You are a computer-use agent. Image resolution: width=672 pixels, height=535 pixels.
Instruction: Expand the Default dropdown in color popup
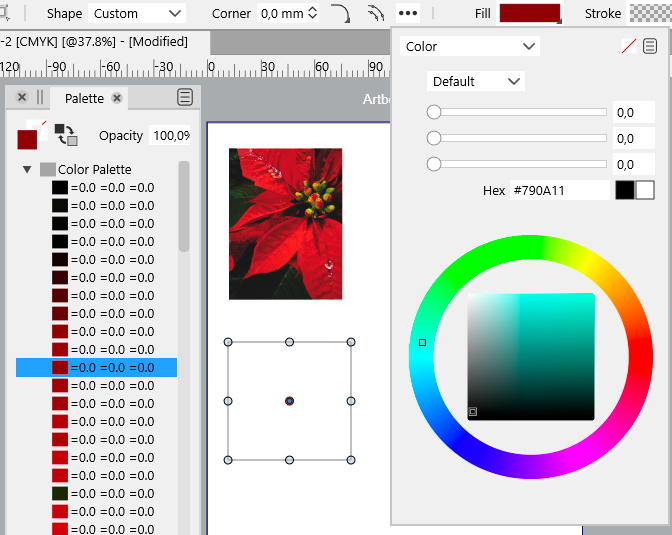476,81
